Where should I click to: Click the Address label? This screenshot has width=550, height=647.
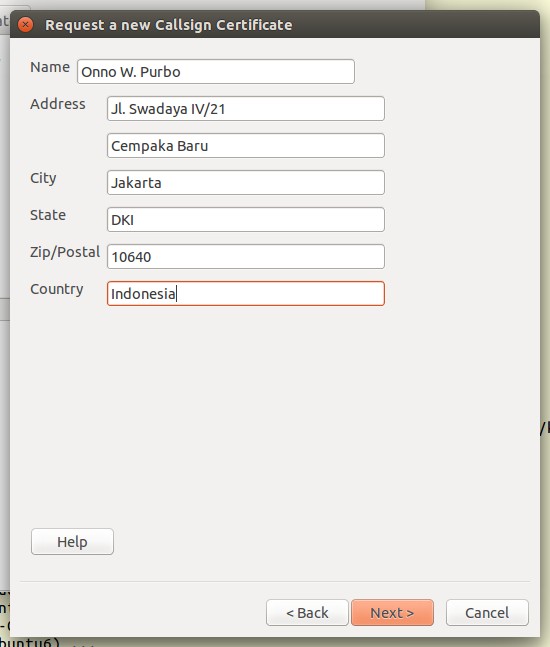point(58,104)
